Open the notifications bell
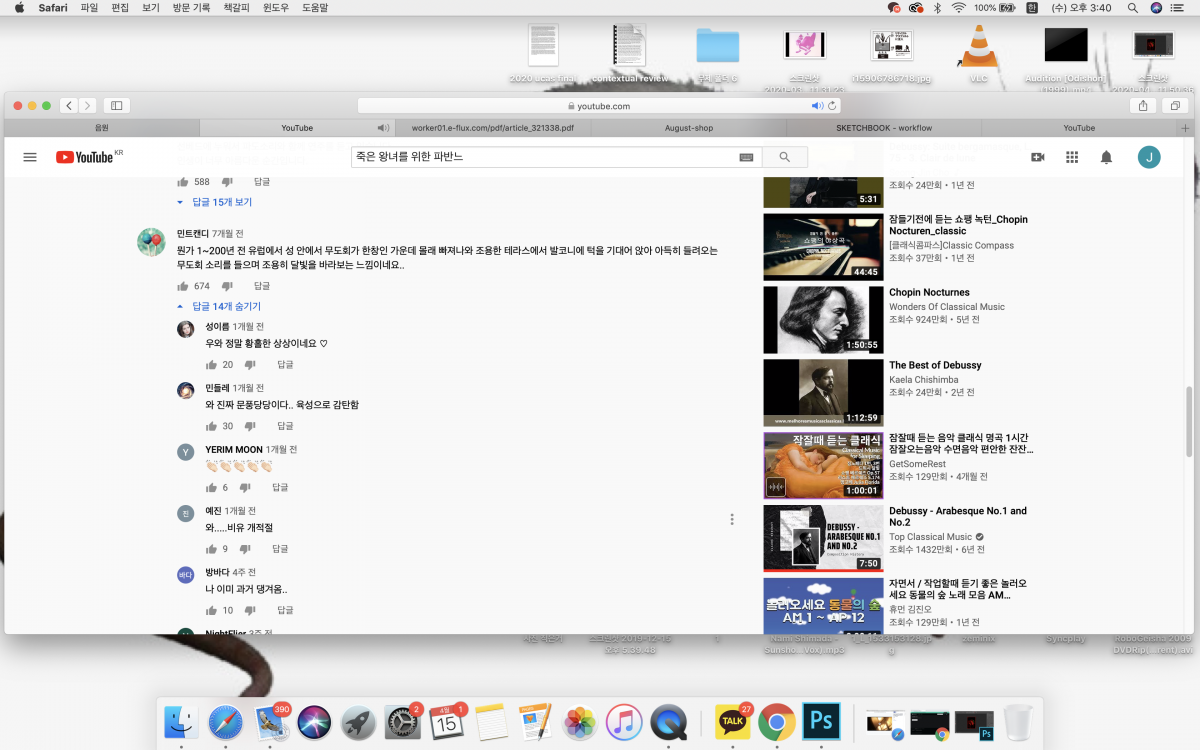Viewport: 1200px width, 750px height. pyautogui.click(x=1106, y=157)
